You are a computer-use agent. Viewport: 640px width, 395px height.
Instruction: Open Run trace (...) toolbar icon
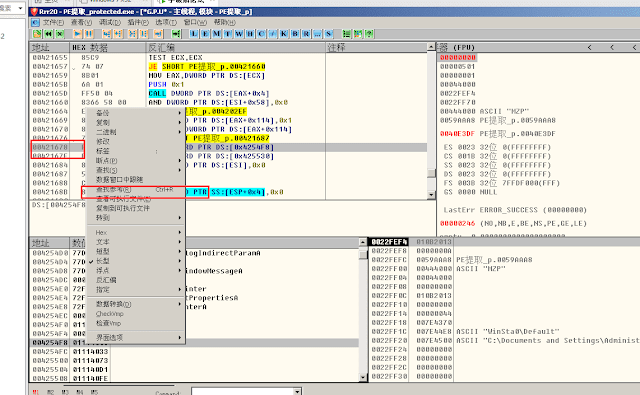318,34
